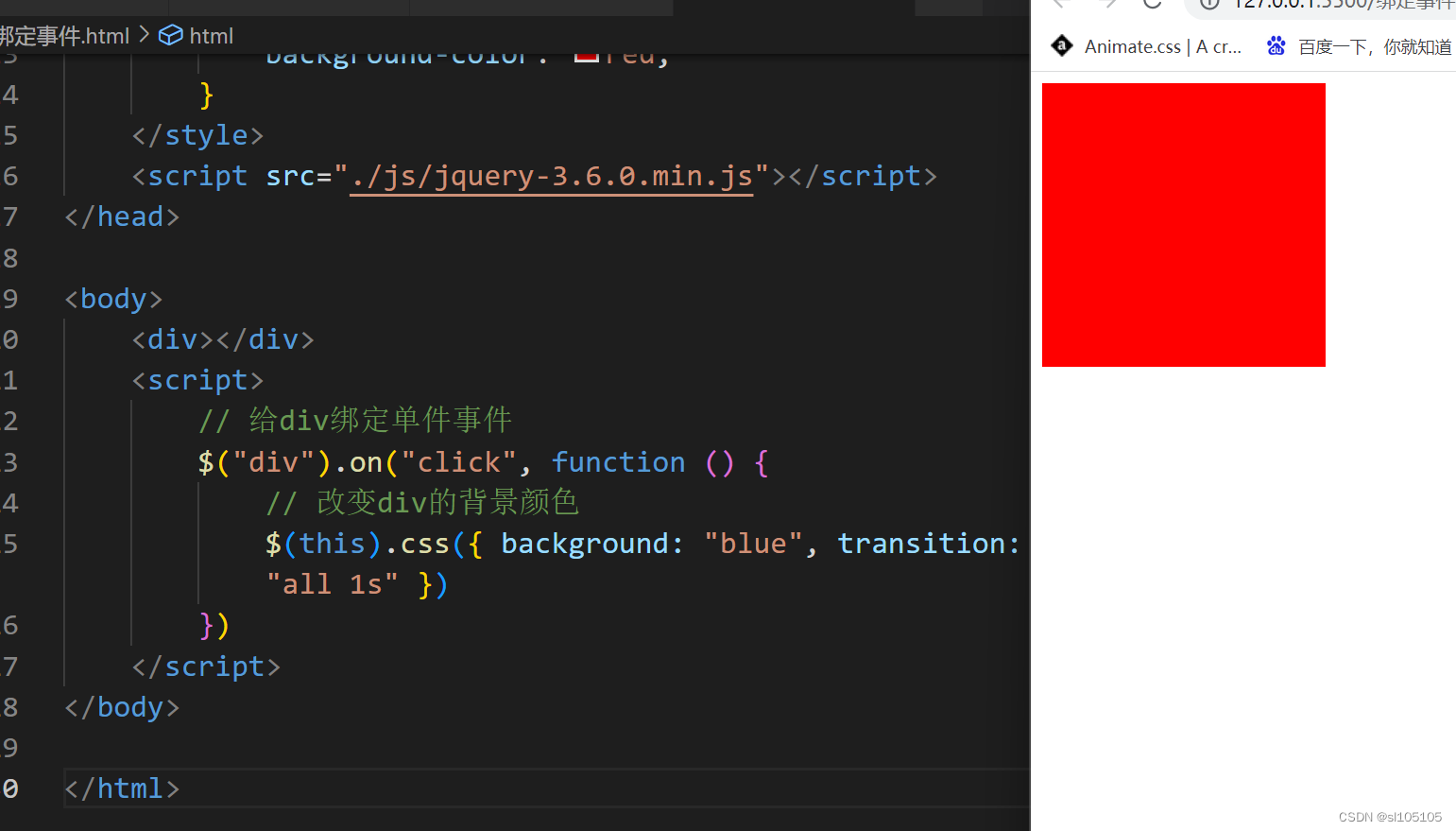This screenshot has width=1456, height=831.
Task: Open the jquery-3.6.0.min.js path link
Action: (x=552, y=177)
